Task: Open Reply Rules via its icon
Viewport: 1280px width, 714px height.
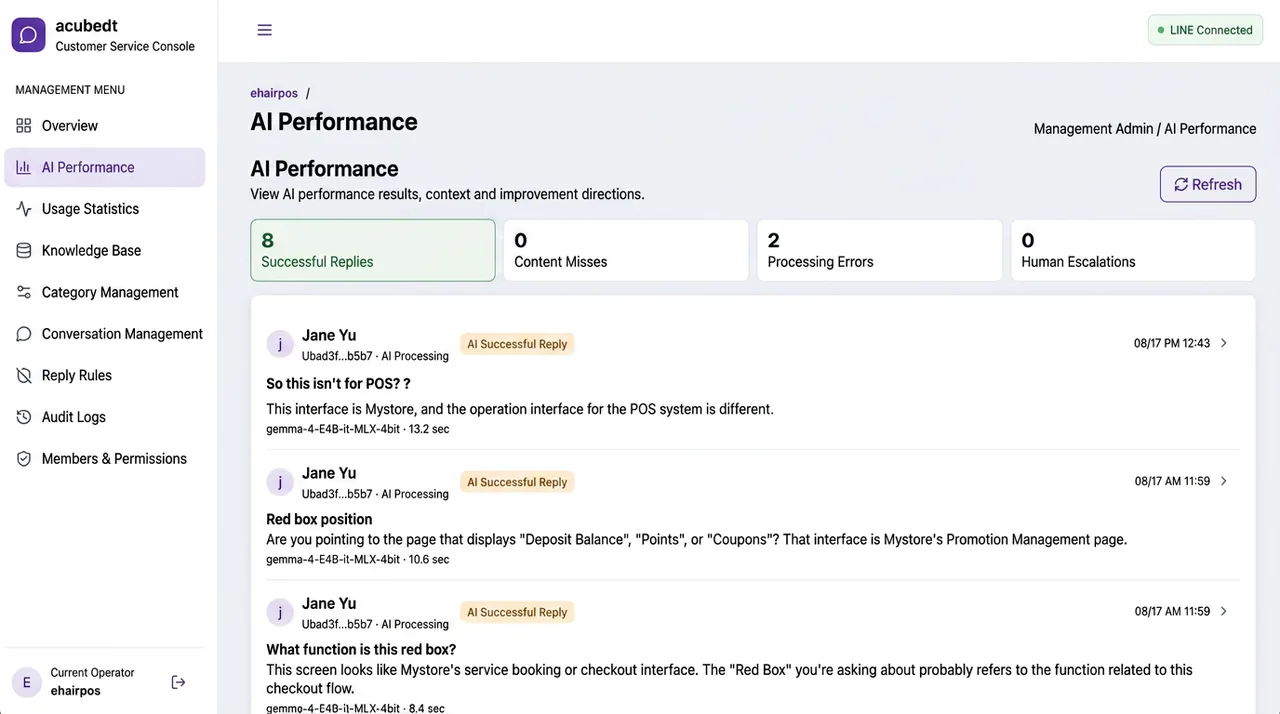Action: 24,376
